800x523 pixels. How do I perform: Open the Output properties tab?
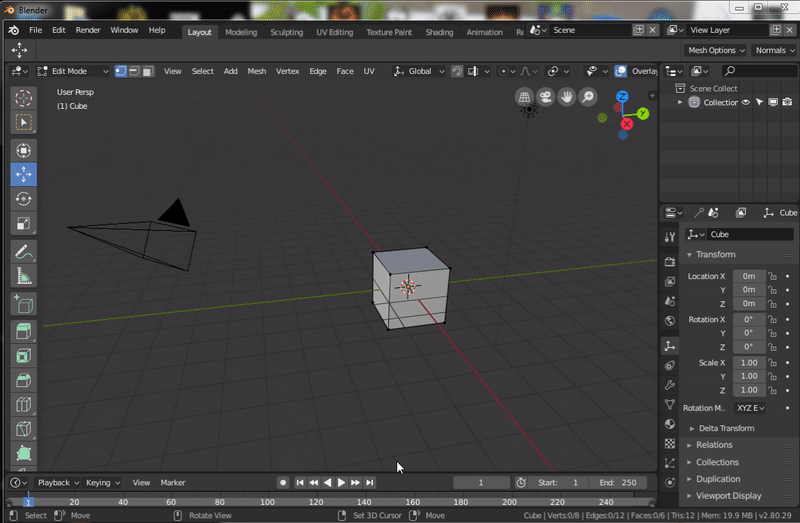coord(670,281)
